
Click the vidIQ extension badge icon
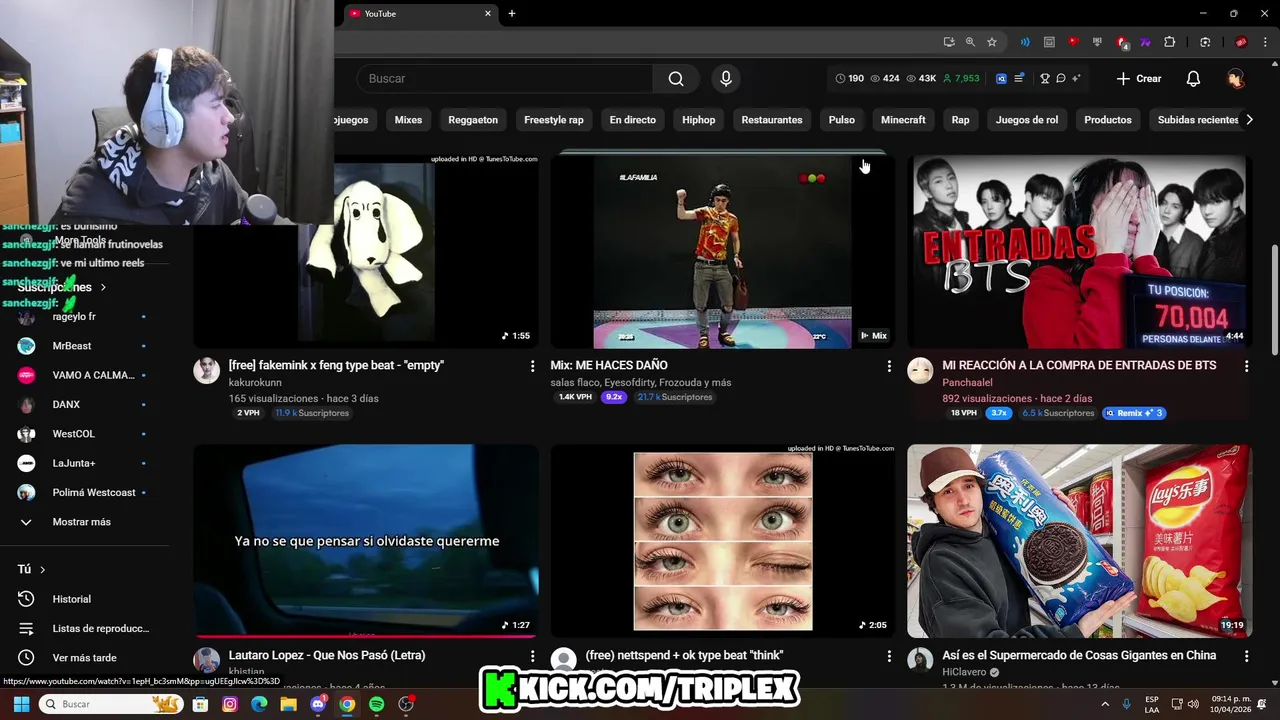[x=1002, y=79]
